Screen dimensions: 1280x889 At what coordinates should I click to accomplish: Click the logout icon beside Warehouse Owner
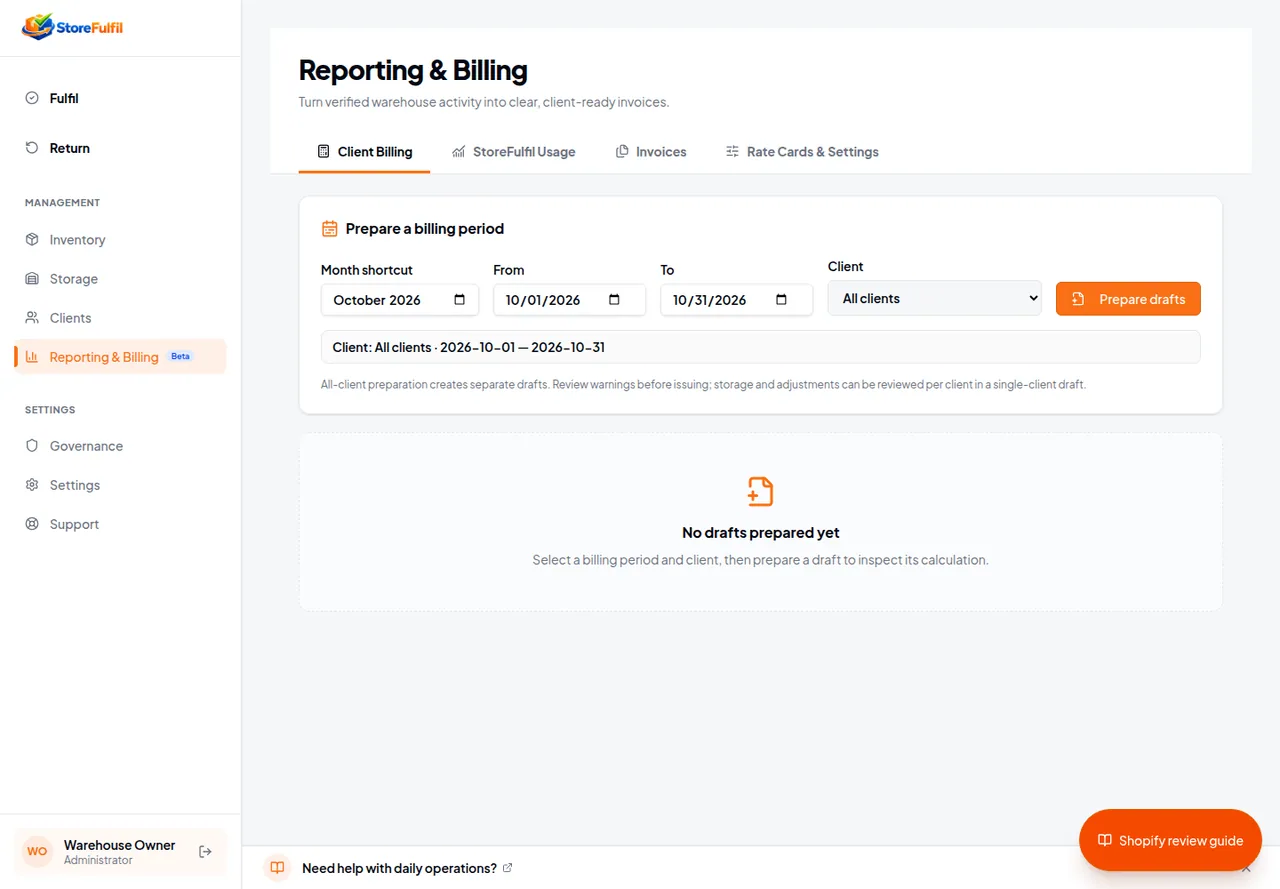(x=205, y=852)
